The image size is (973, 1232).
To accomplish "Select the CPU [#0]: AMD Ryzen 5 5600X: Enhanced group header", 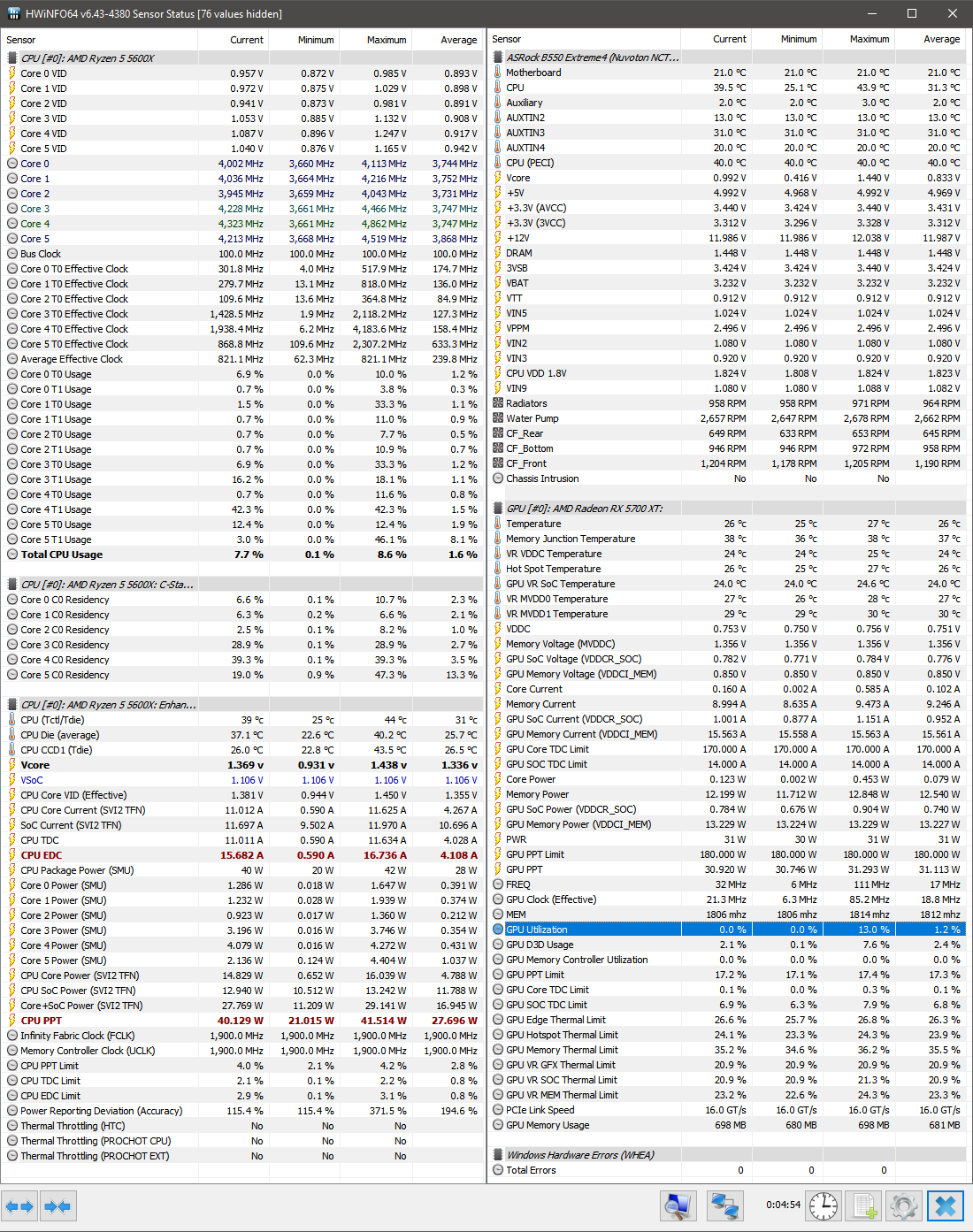I will pyautogui.click(x=242, y=705).
